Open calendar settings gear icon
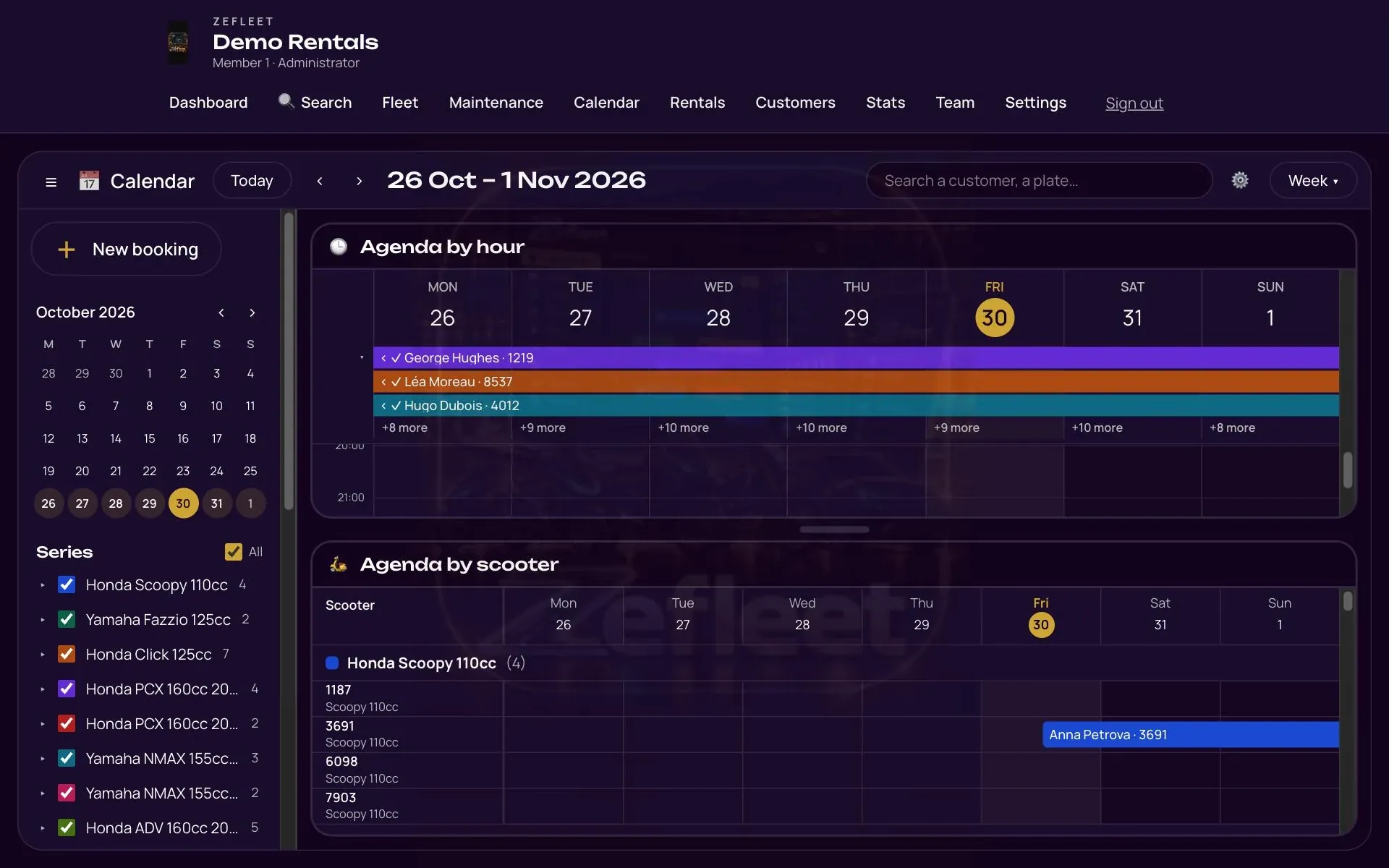The width and height of the screenshot is (1389, 868). click(x=1240, y=180)
